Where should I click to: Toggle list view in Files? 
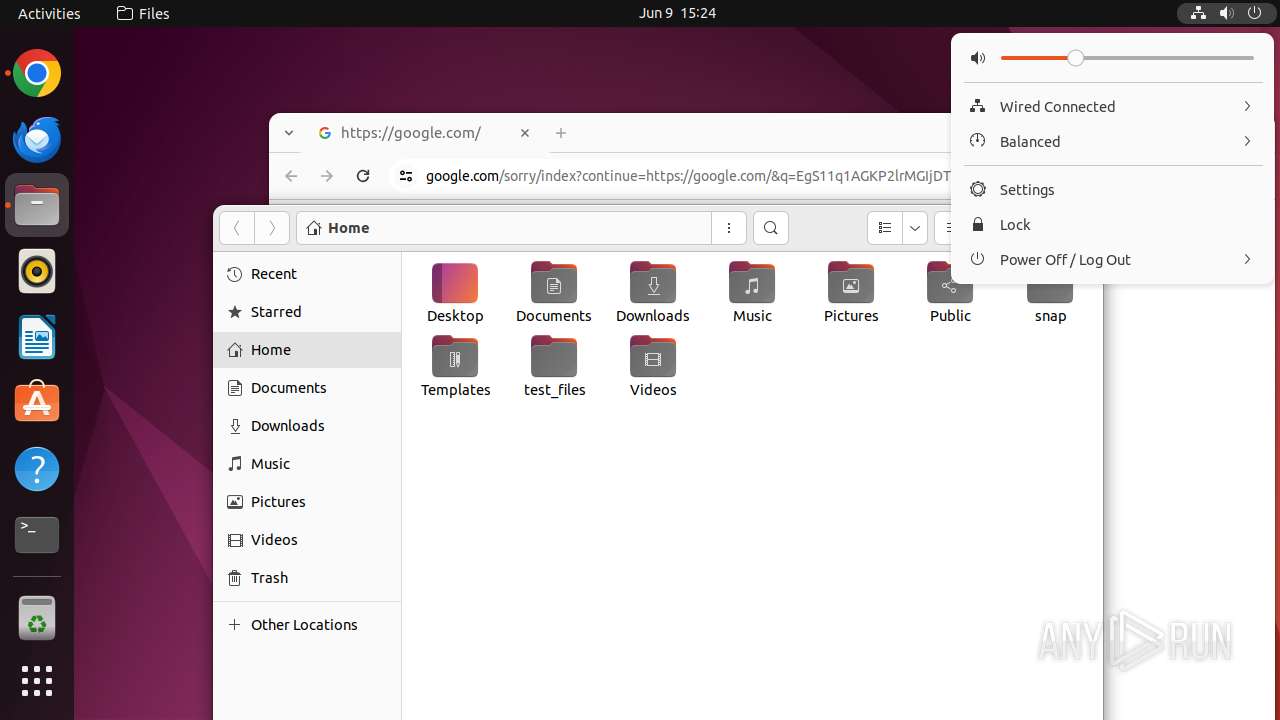(884, 228)
